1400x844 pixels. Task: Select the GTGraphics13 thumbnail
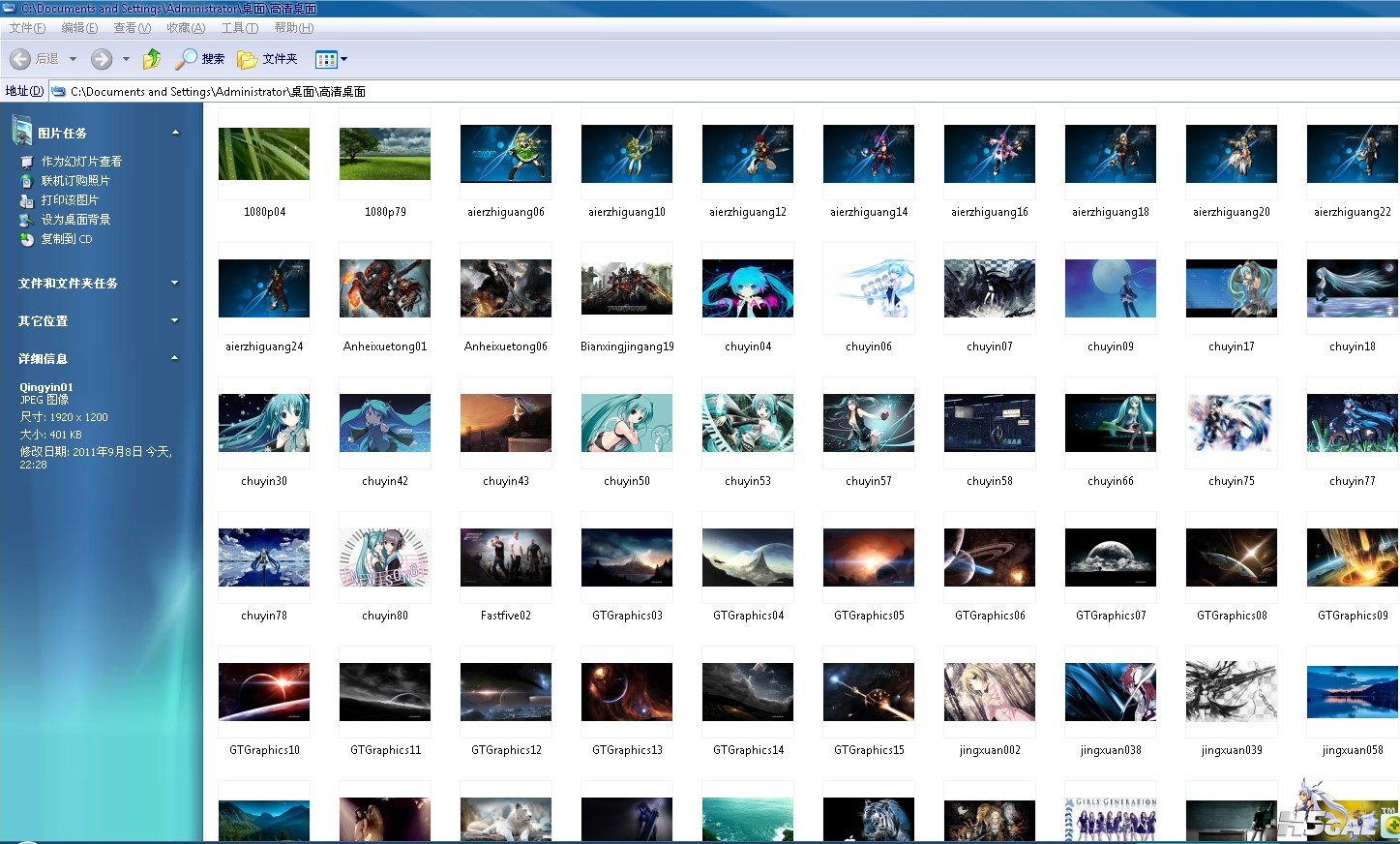click(x=627, y=692)
